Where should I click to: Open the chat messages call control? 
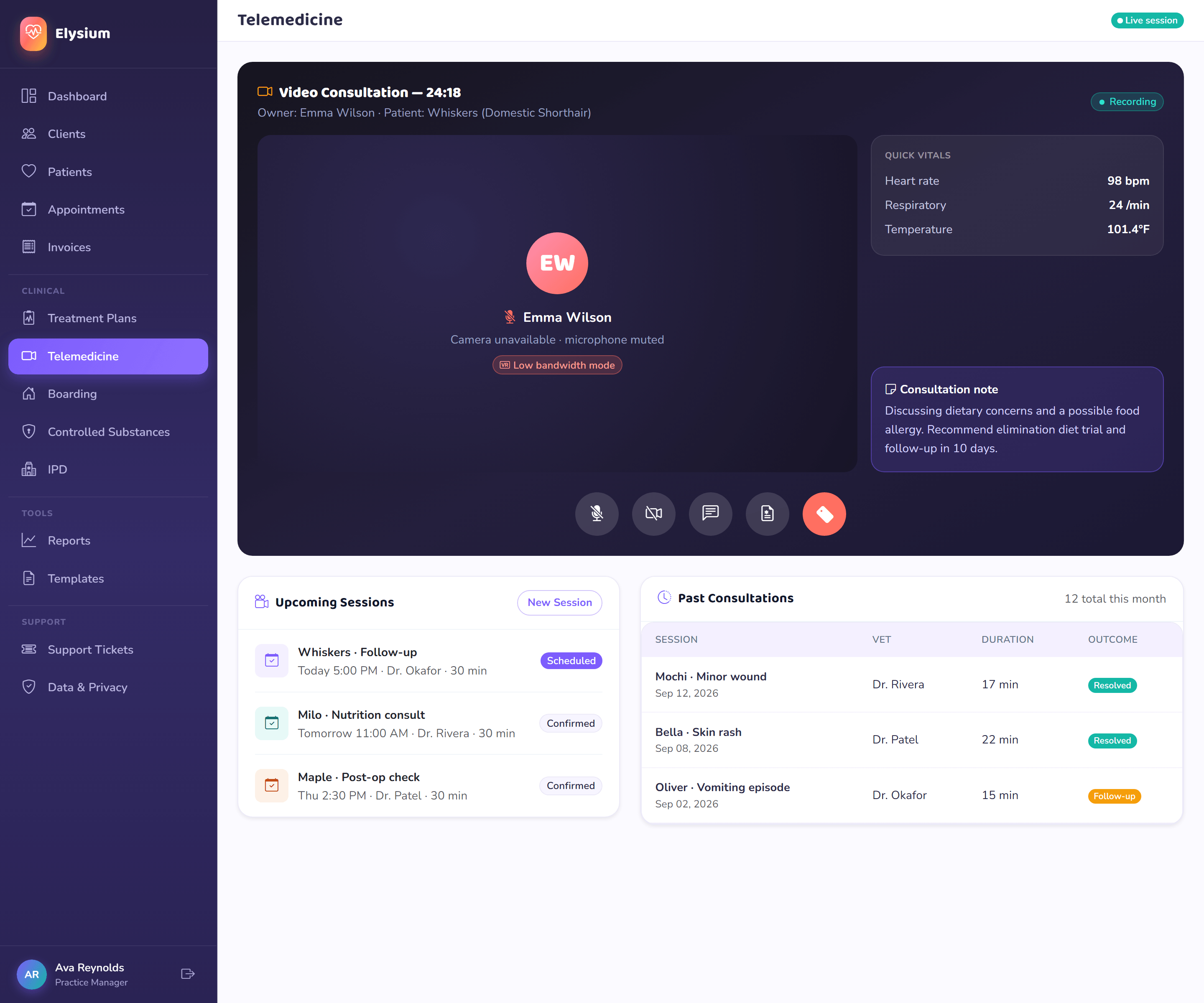click(710, 514)
